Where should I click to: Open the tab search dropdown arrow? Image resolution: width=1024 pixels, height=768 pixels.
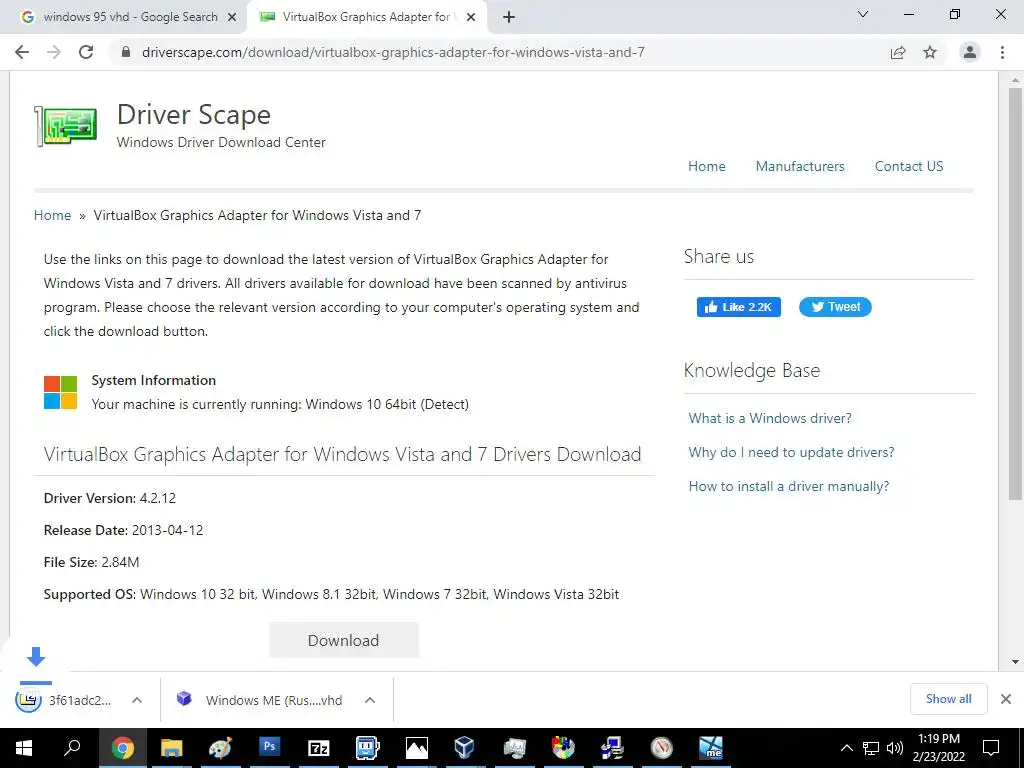[x=863, y=14]
